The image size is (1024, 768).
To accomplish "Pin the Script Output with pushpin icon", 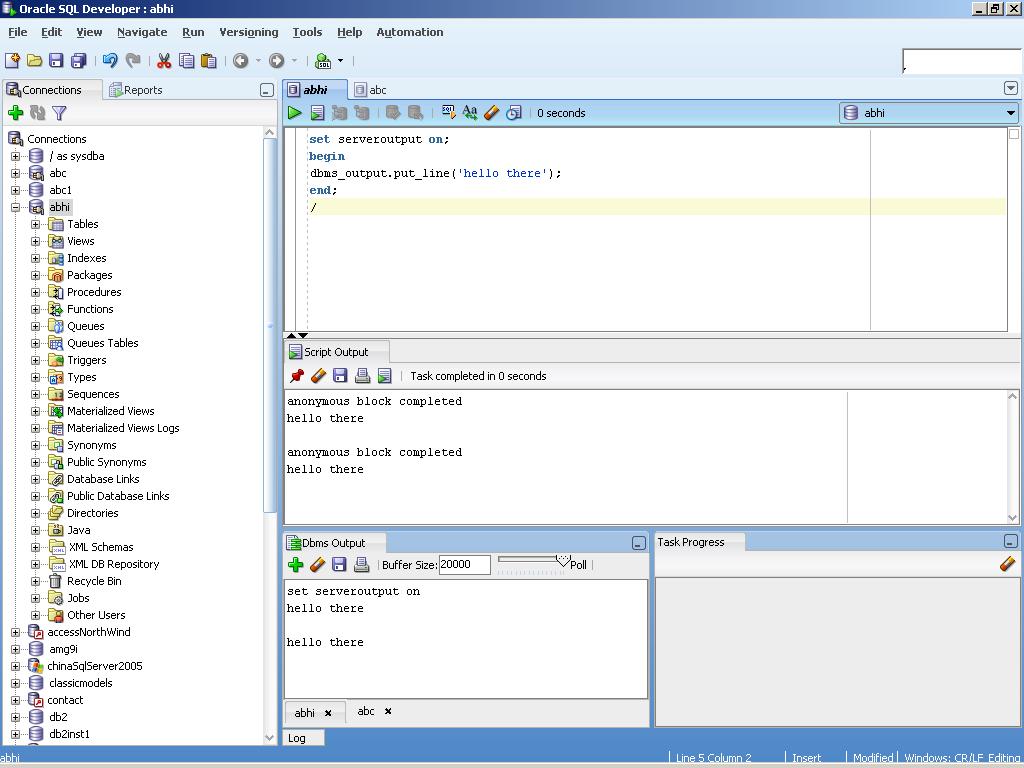I will [x=296, y=376].
